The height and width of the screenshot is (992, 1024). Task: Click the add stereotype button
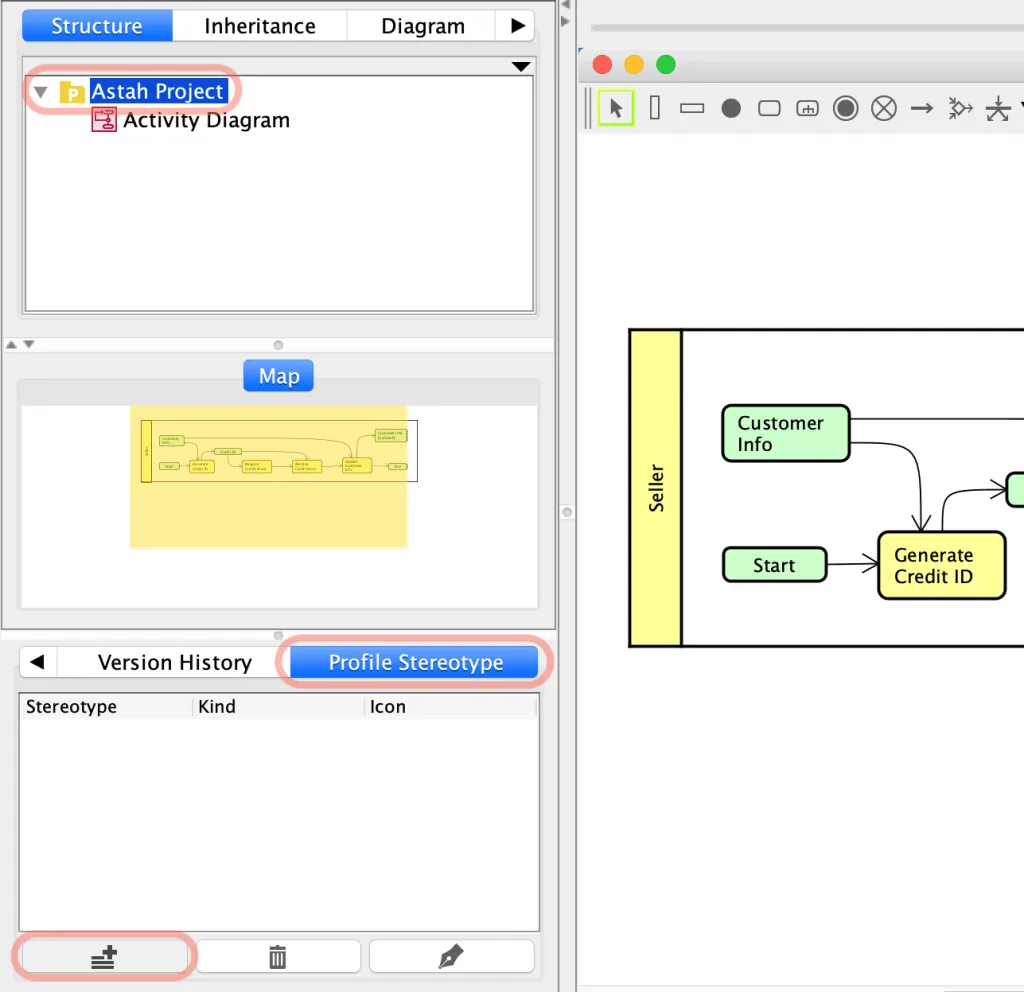(x=104, y=957)
